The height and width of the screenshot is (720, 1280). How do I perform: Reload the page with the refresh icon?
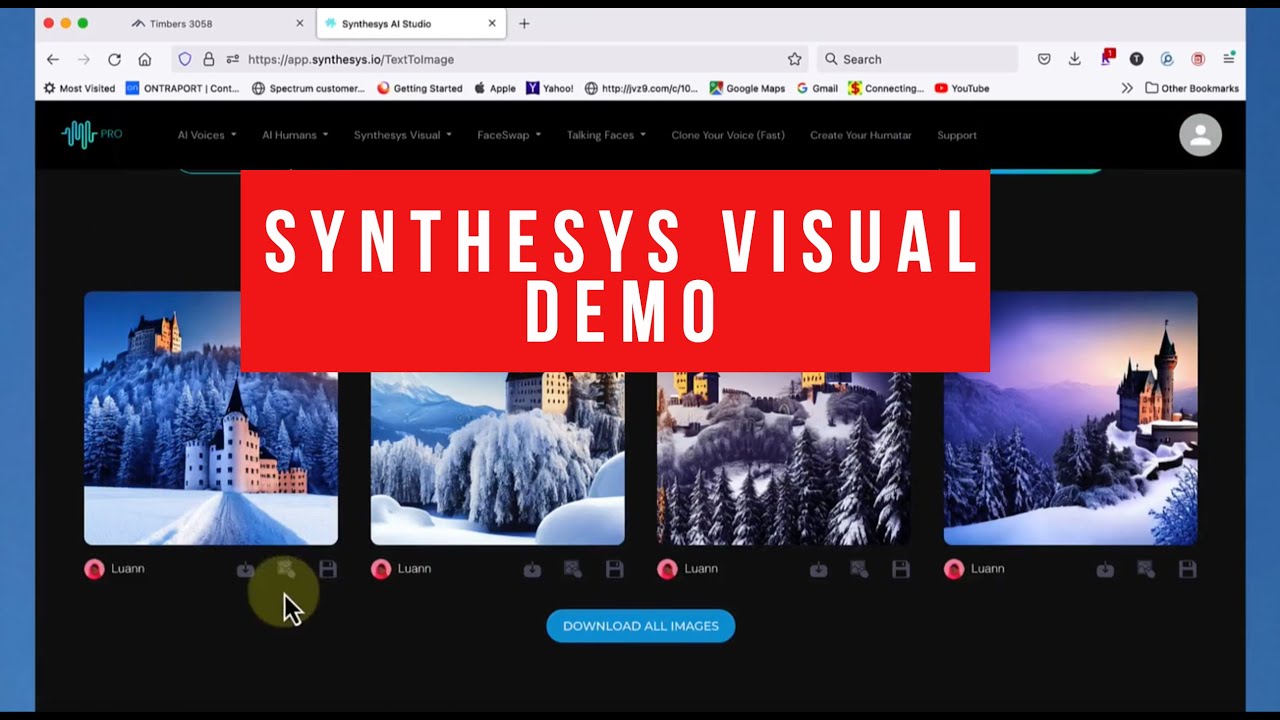click(x=114, y=59)
